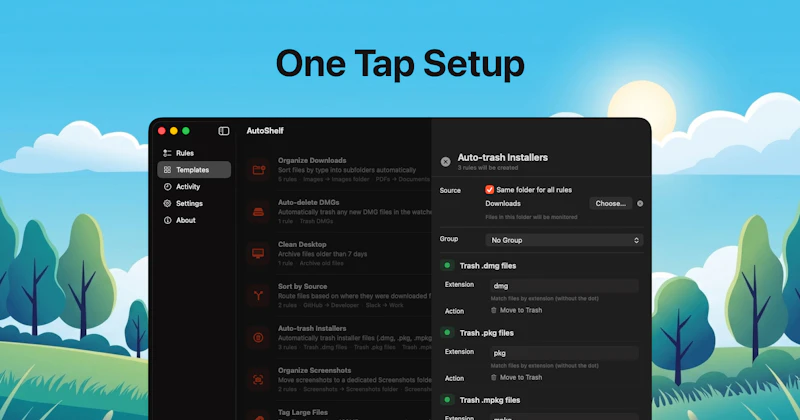Image resolution: width=800 pixels, height=420 pixels.
Task: Edit the pkg extension field
Action: [x=564, y=353]
